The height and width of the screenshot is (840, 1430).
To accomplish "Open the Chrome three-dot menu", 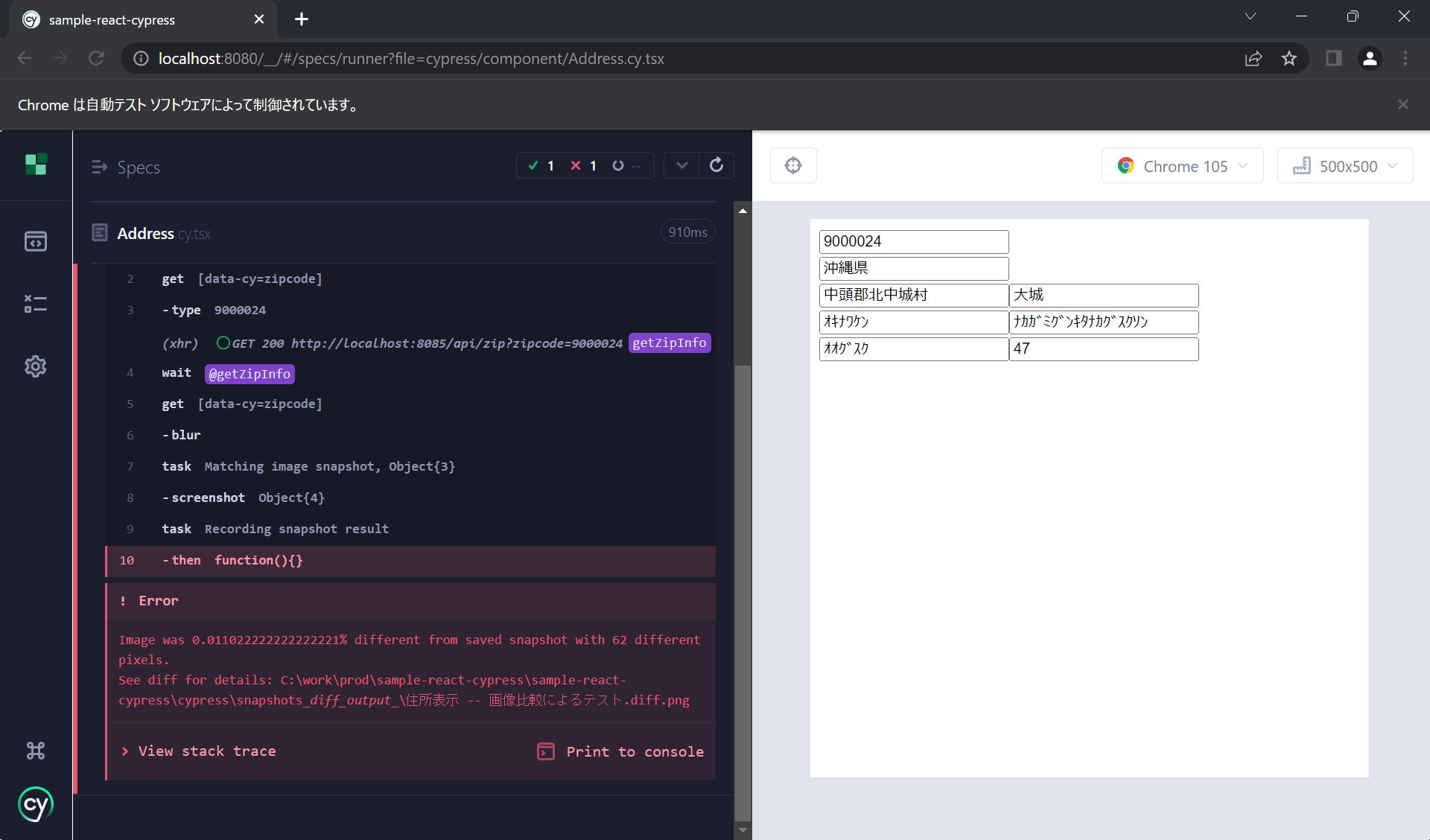I will pyautogui.click(x=1406, y=58).
